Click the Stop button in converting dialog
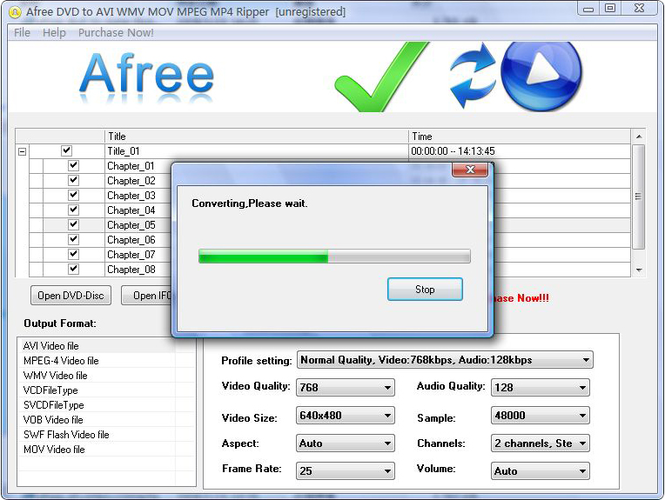Image resolution: width=665 pixels, height=500 pixels. [425, 289]
